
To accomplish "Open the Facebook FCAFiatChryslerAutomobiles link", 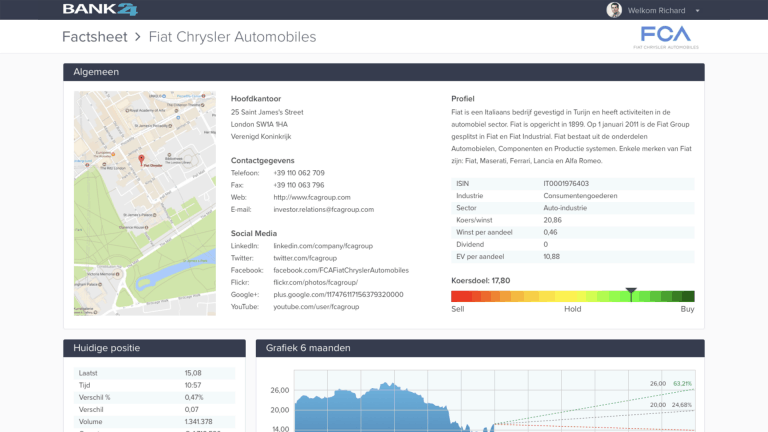I will [341, 270].
